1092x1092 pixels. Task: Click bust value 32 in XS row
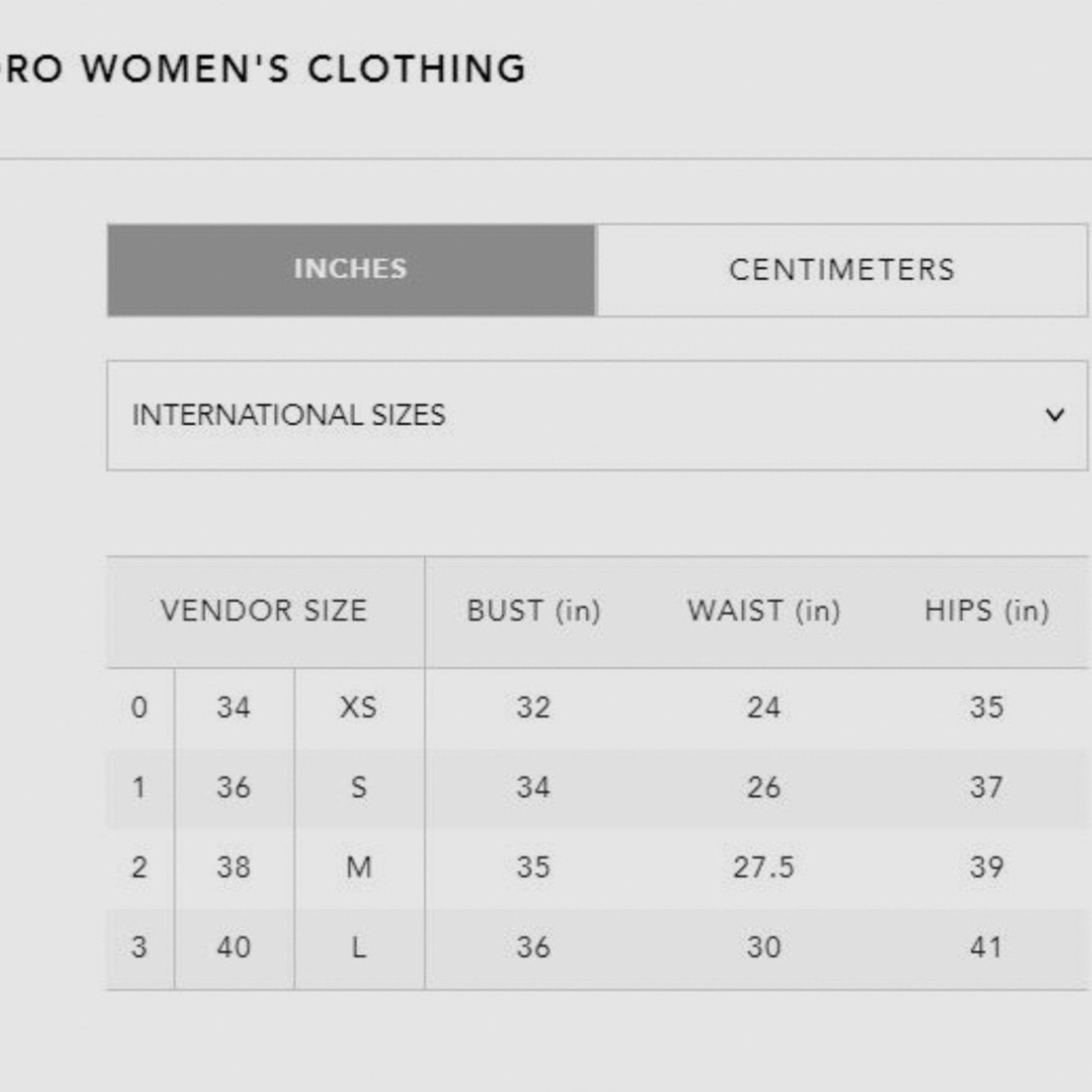[x=534, y=707]
